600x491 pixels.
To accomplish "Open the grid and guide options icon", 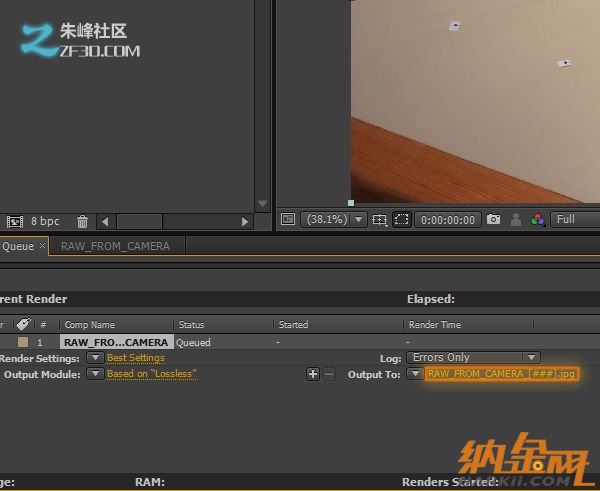I will click(x=379, y=219).
